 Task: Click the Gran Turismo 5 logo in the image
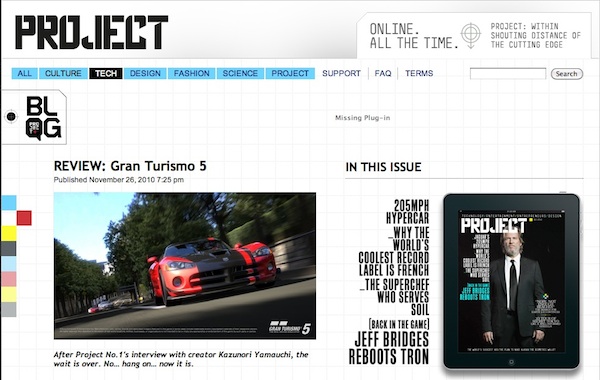pyautogui.click(x=290, y=328)
